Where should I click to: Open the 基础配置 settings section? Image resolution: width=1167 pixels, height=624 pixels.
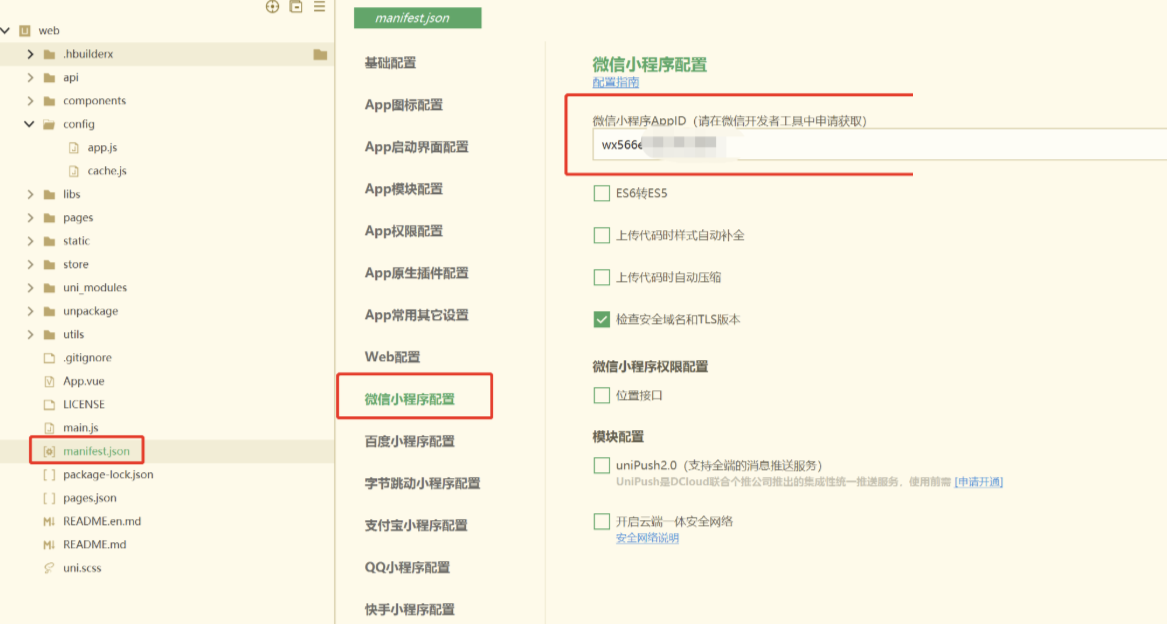390,63
